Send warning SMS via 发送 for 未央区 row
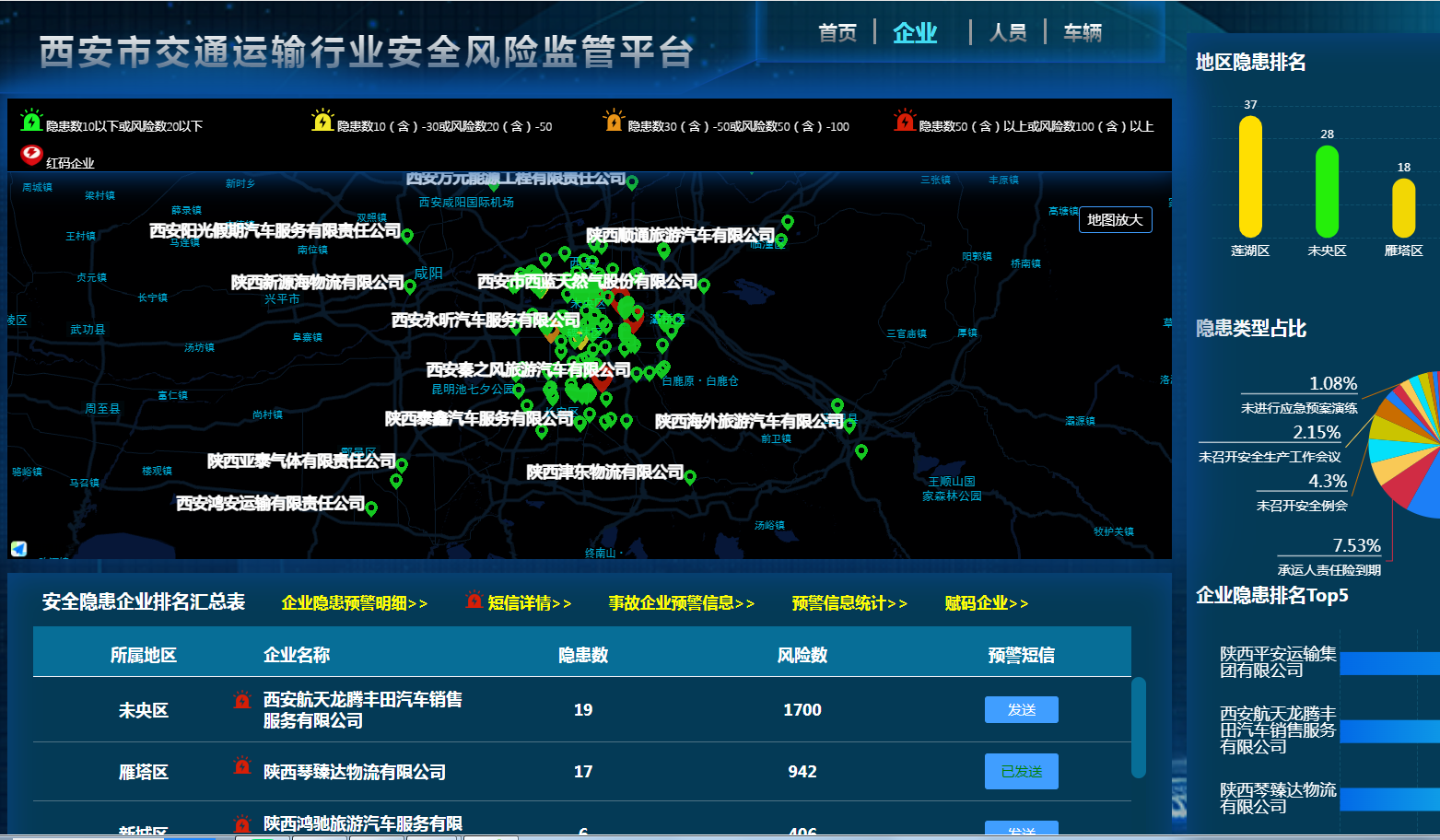 (1022, 709)
